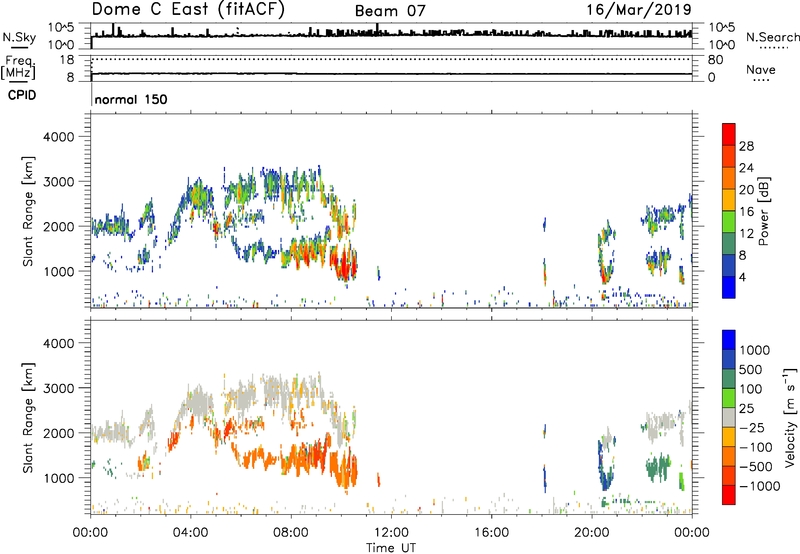
Task: Pick the 4–8 dB dark blue Power swatch
Action: click(x=729, y=266)
